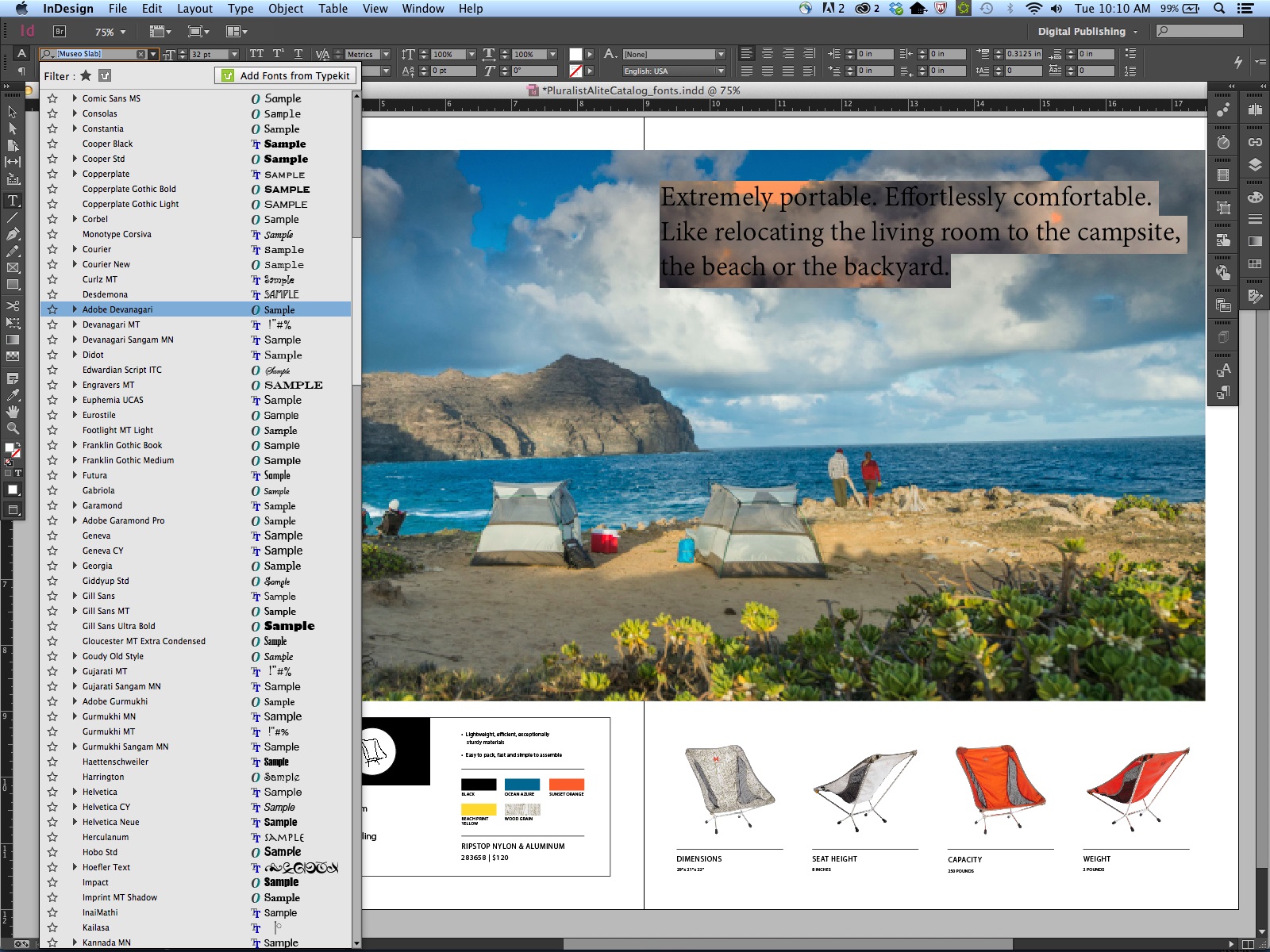This screenshot has height=952, width=1270.
Task: Open the Buttons and Forms panel icon
Action: 1223,240
